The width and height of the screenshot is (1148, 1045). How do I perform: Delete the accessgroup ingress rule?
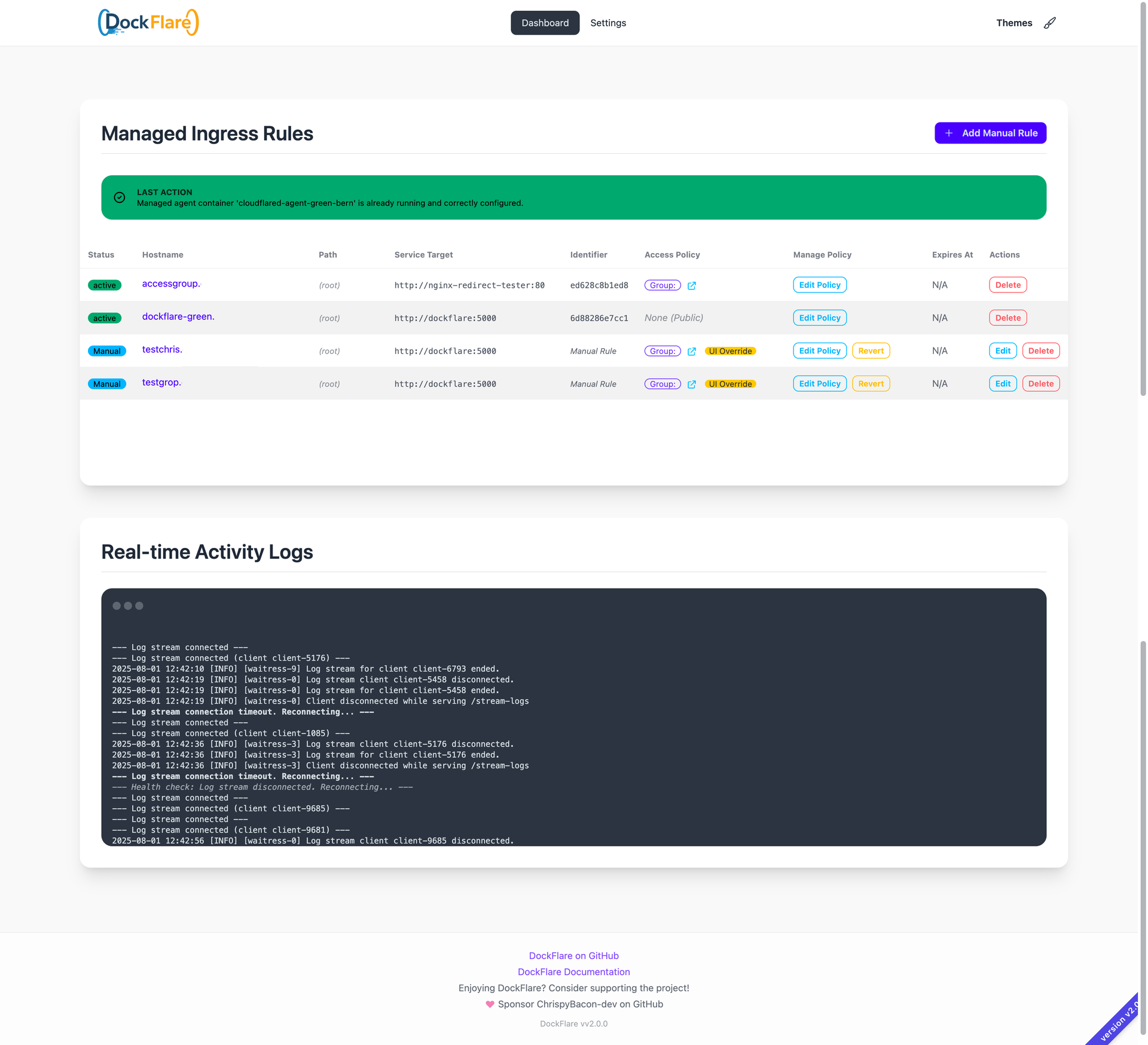1007,285
